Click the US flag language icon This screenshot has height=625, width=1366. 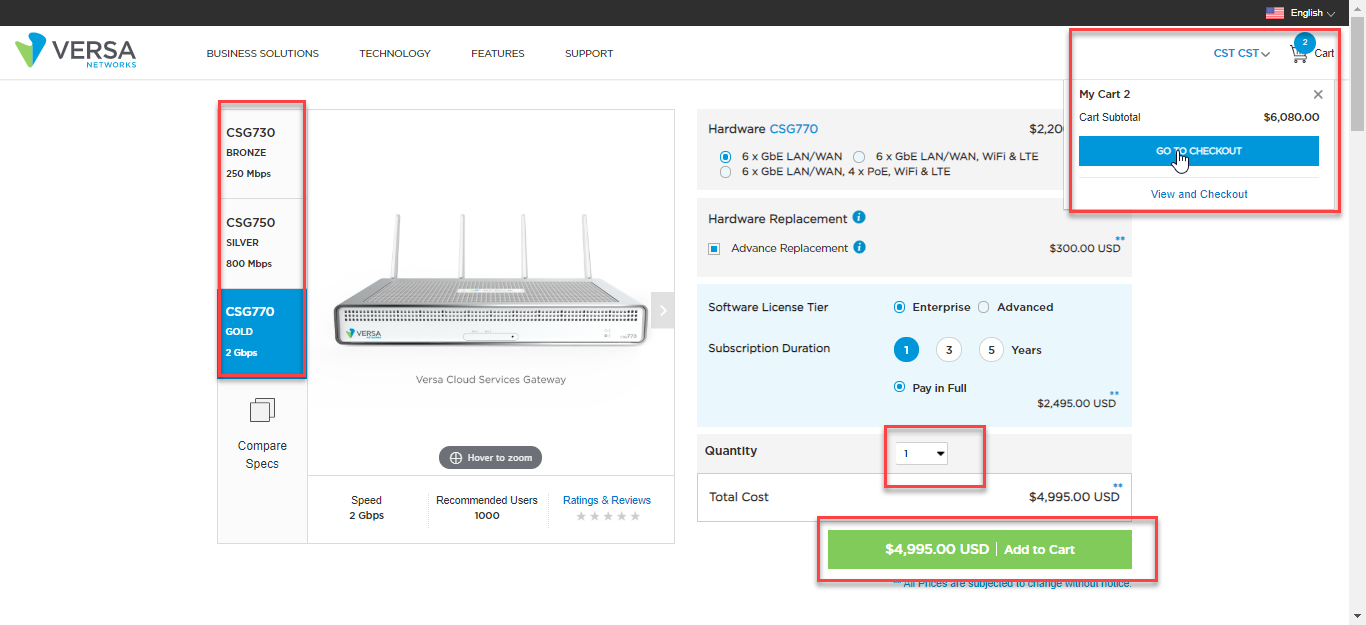click(x=1275, y=13)
